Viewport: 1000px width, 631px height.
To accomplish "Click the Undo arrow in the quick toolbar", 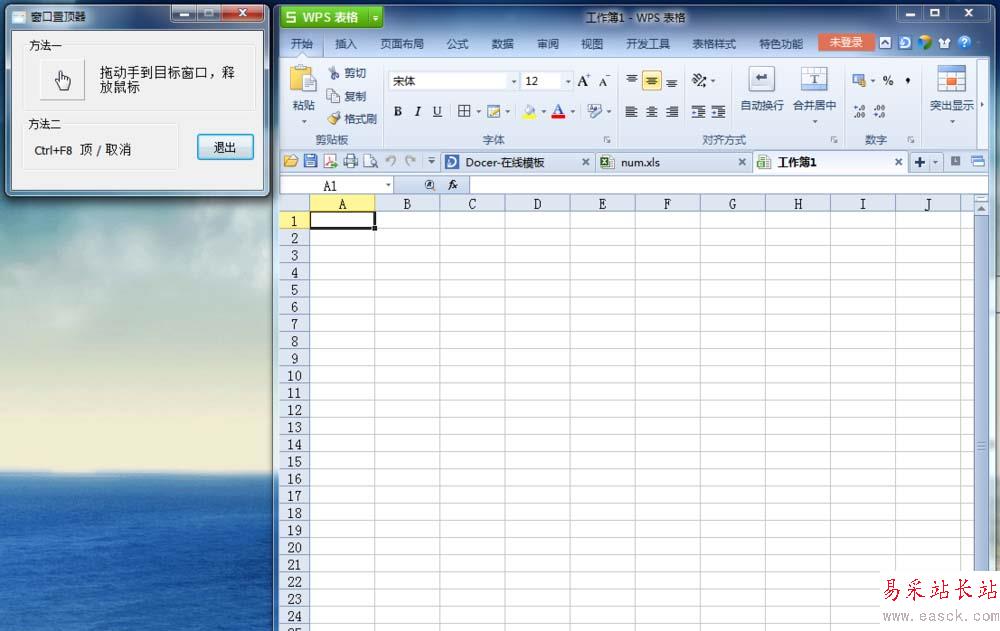I will pyautogui.click(x=391, y=161).
